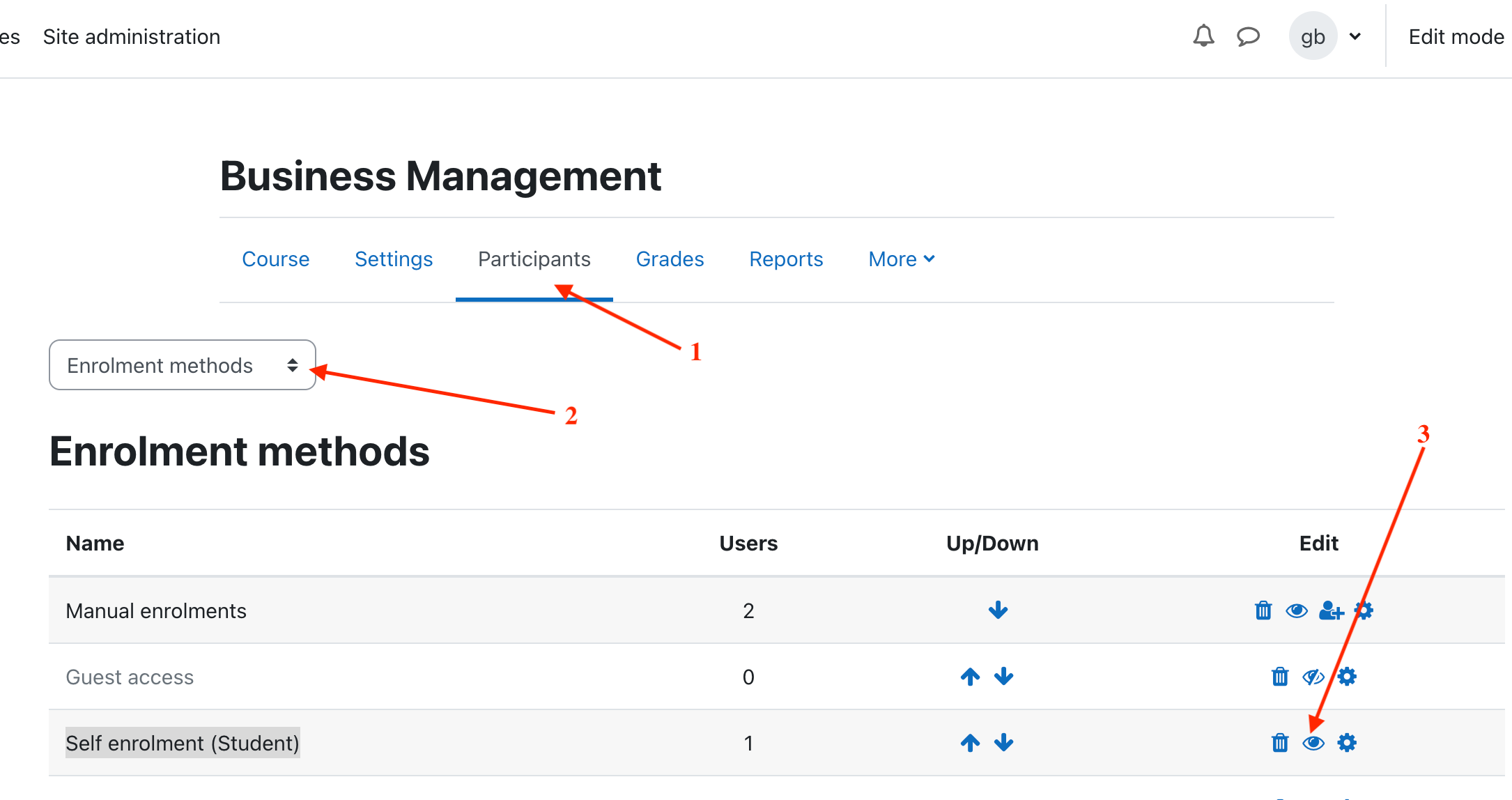Viewport: 1512px width, 800px height.
Task: Go to the Reports tab
Action: point(786,259)
